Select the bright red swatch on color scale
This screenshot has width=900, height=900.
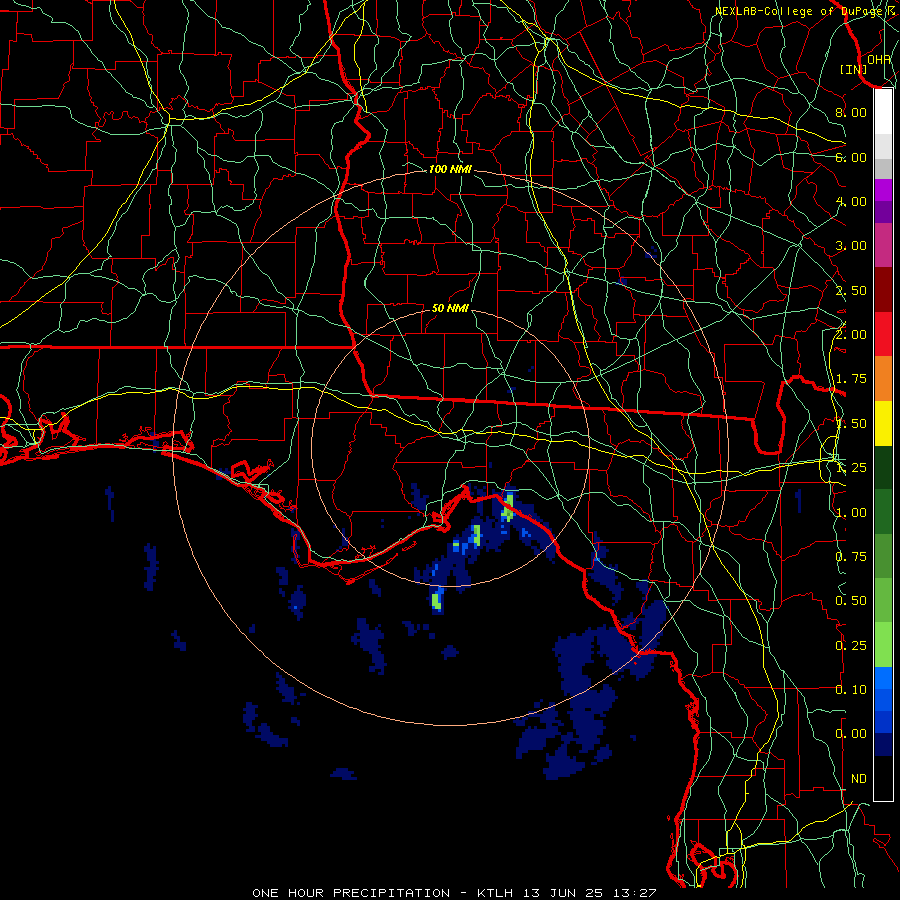[883, 334]
